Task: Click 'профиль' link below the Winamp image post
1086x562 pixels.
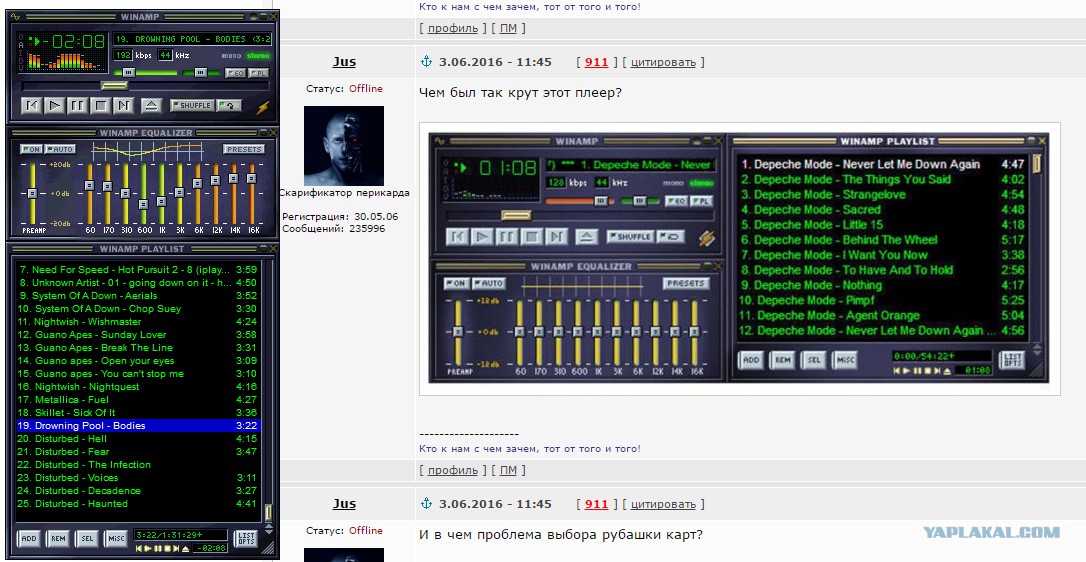Action: tap(452, 470)
